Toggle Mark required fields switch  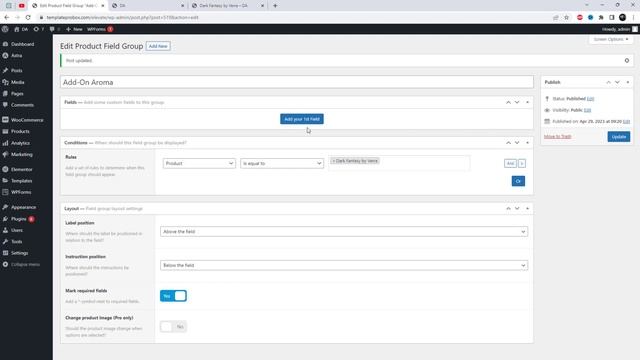(173, 296)
